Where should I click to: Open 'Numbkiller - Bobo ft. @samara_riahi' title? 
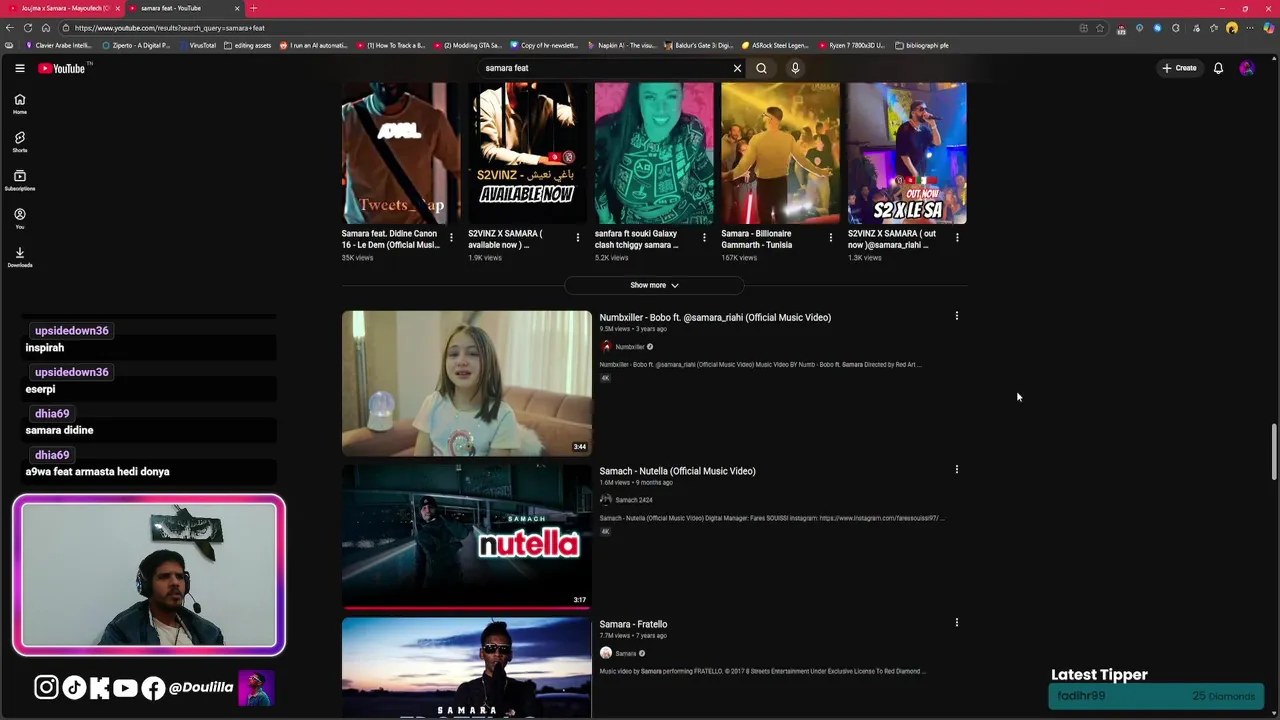[x=715, y=317]
